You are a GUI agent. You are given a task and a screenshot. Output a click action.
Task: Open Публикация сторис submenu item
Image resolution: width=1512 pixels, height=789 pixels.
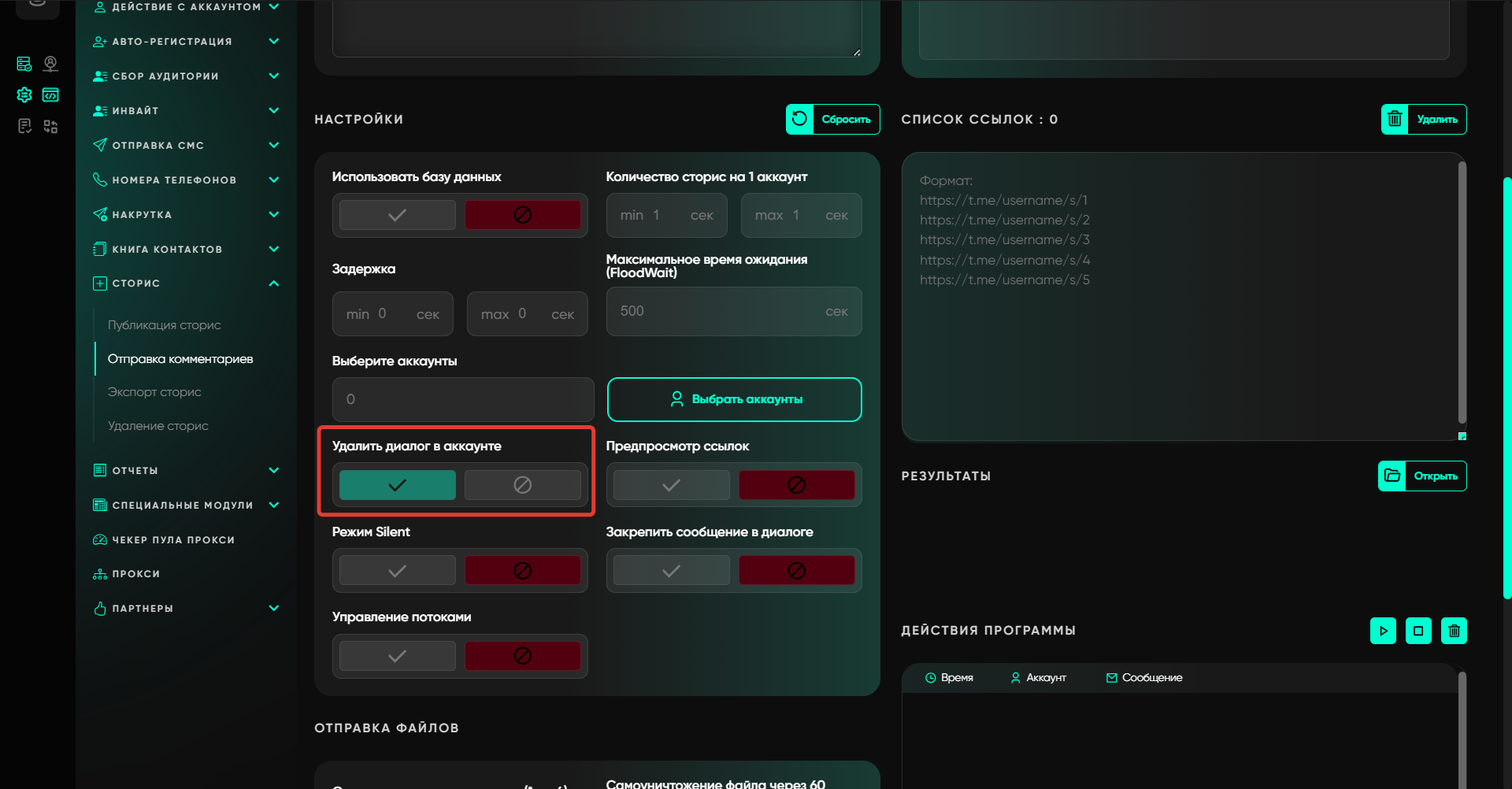pyautogui.click(x=164, y=325)
